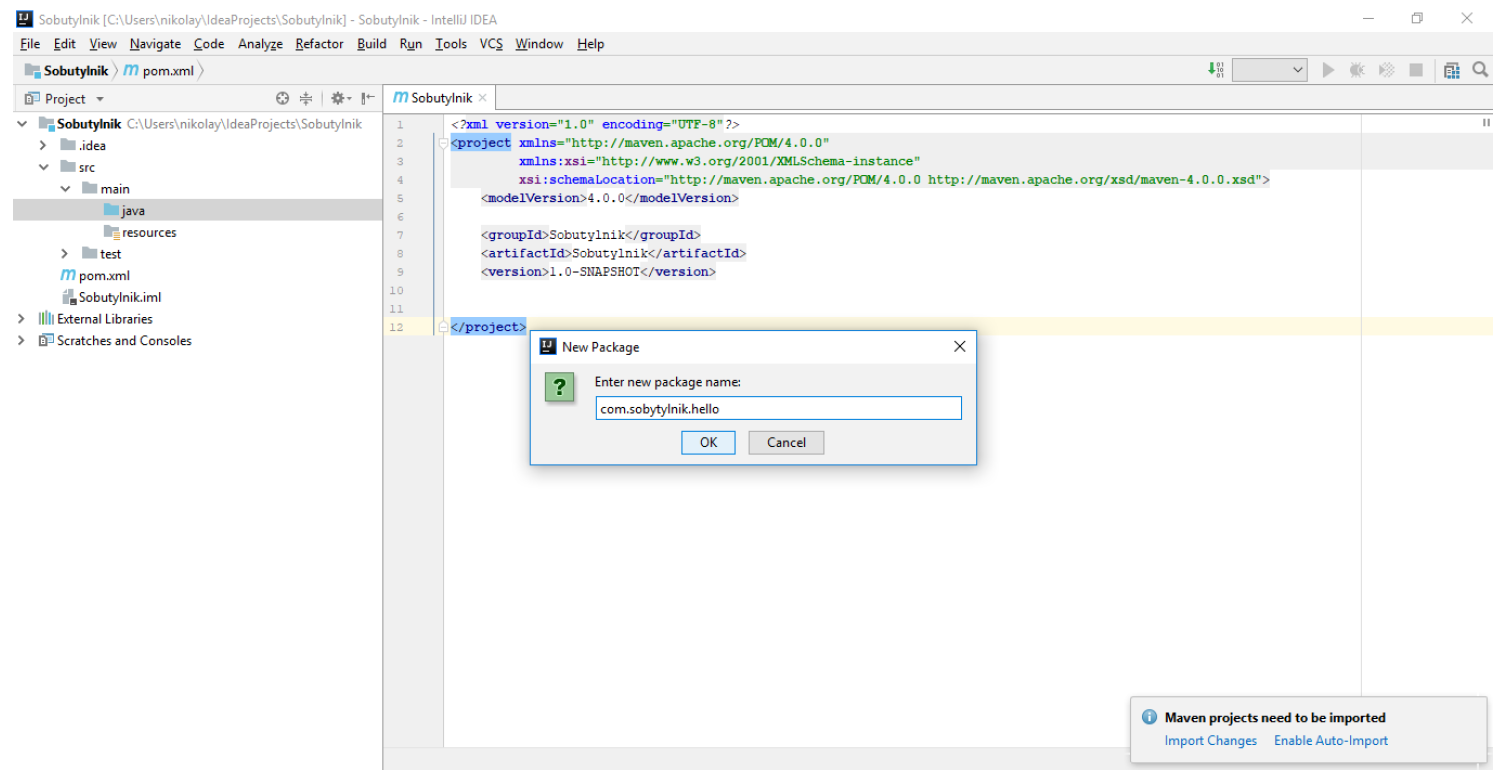This screenshot has width=1493, height=770.
Task: Click the Stop square icon in toolbar
Action: [x=1416, y=70]
